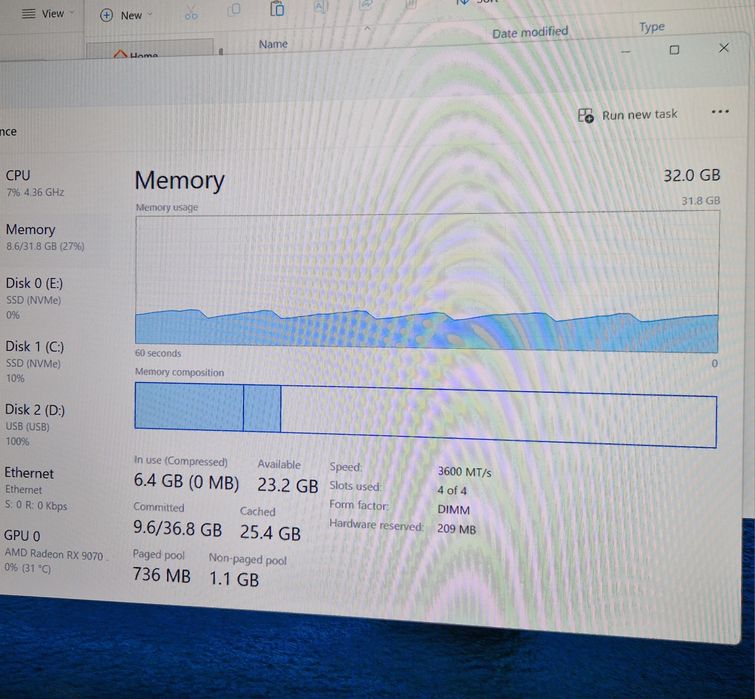The image size is (755, 699).
Task: Click the 'DIMM' form factor value
Action: tap(453, 509)
